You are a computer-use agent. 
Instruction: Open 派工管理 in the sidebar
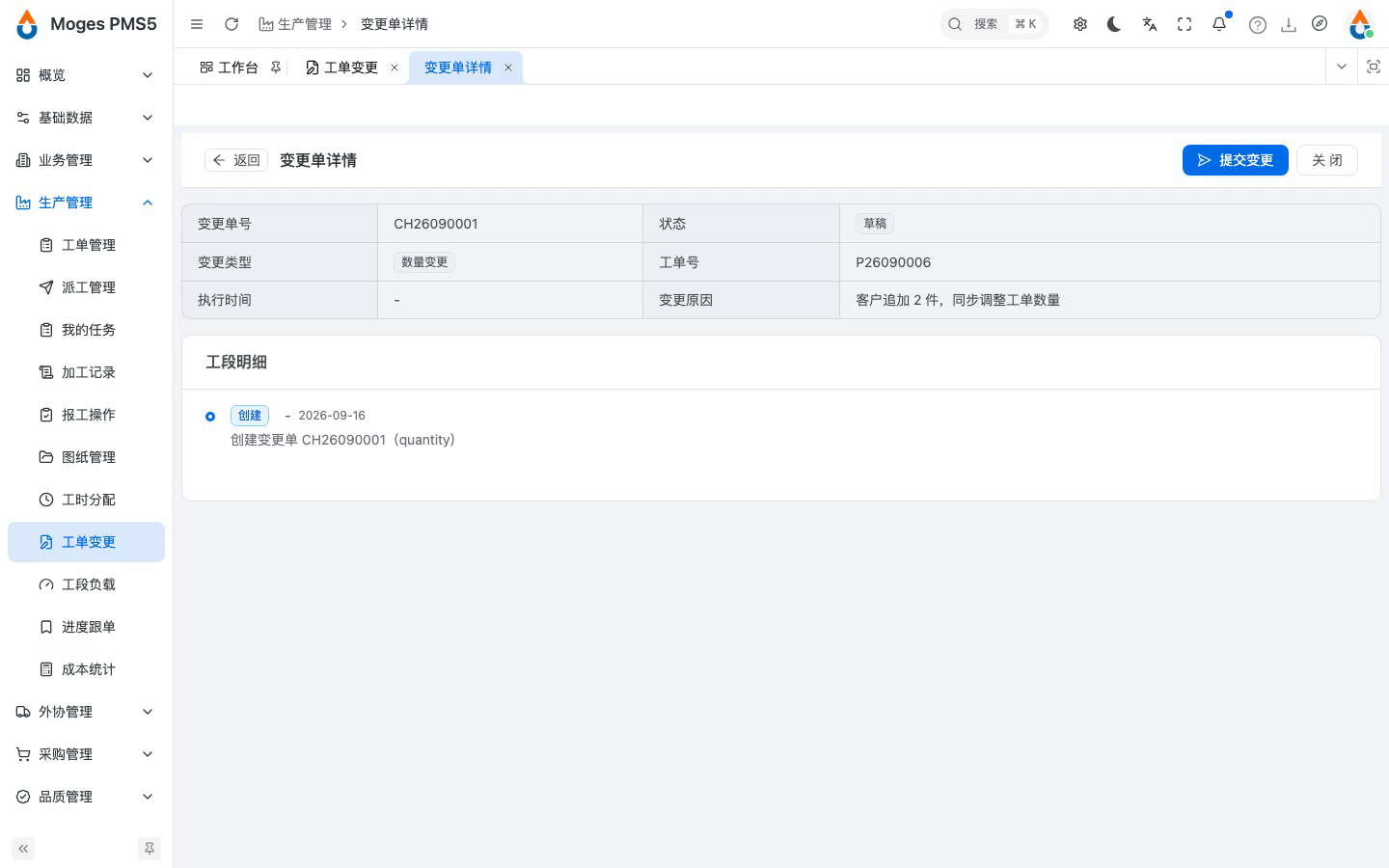(x=86, y=287)
